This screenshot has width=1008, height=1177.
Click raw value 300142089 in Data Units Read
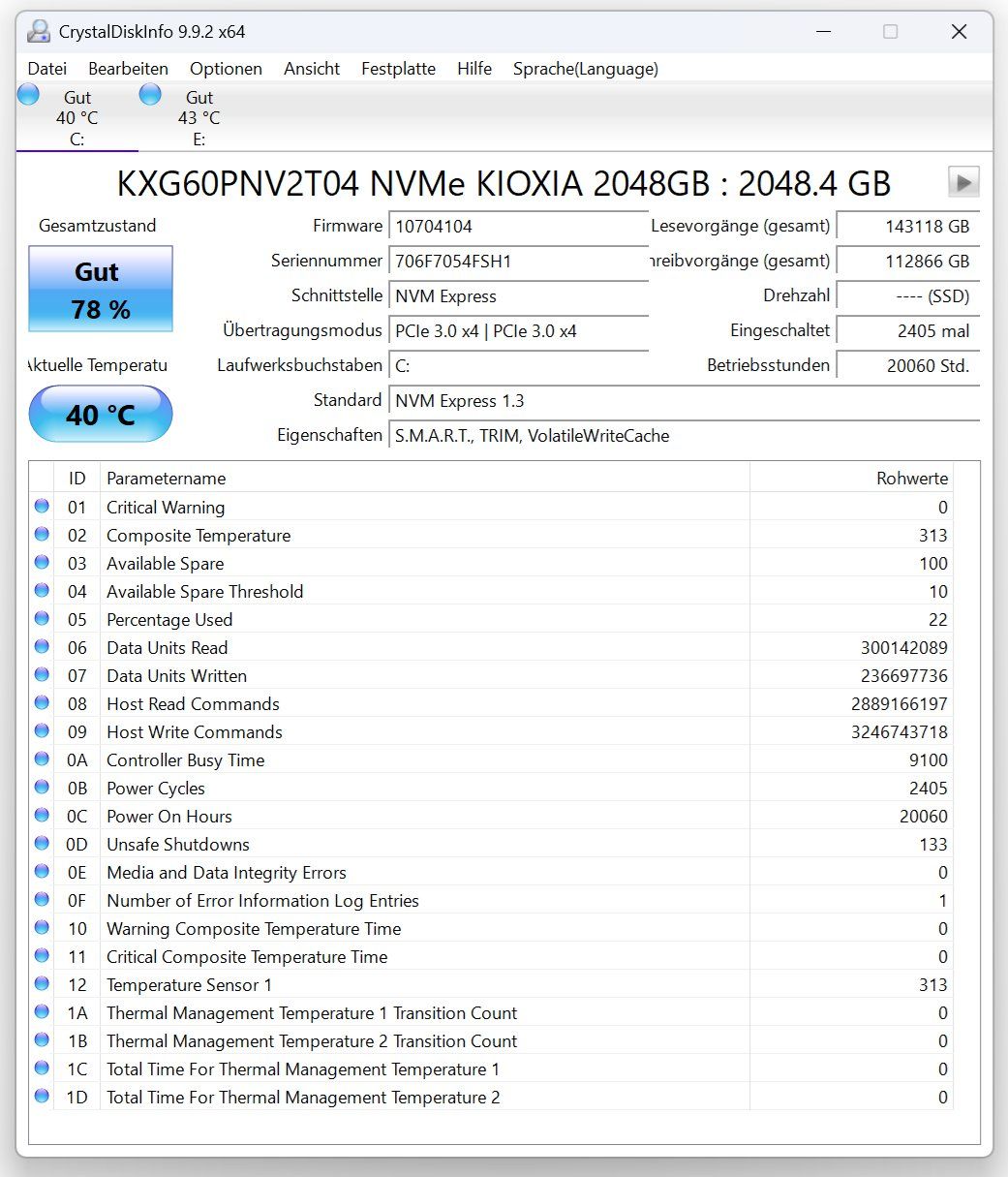903,647
